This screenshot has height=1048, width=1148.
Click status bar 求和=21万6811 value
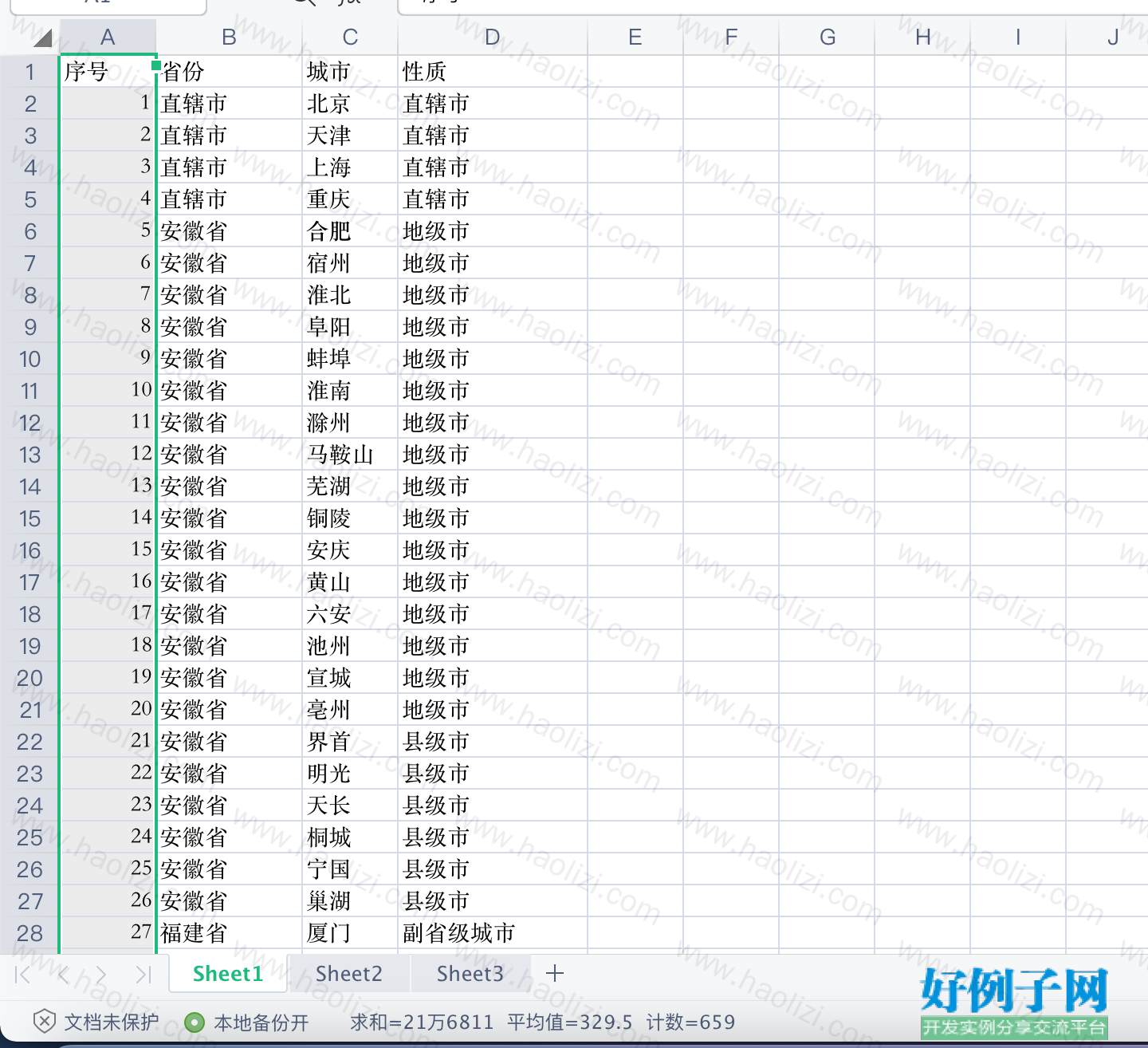[x=422, y=1022]
